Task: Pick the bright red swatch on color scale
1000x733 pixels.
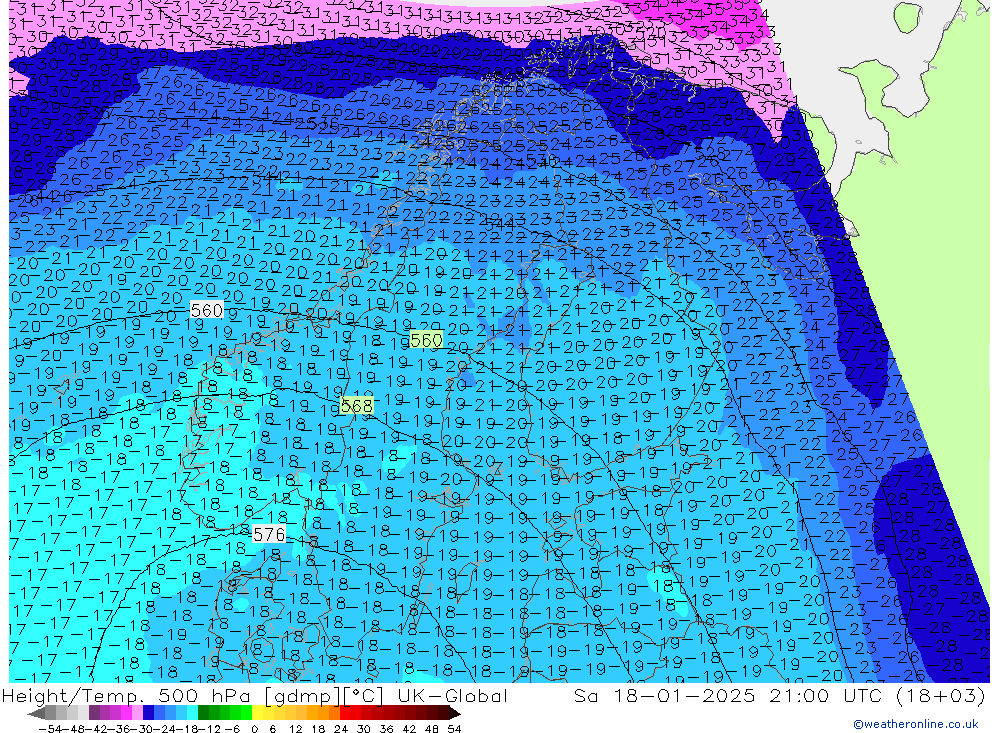Action: pyautogui.click(x=345, y=714)
